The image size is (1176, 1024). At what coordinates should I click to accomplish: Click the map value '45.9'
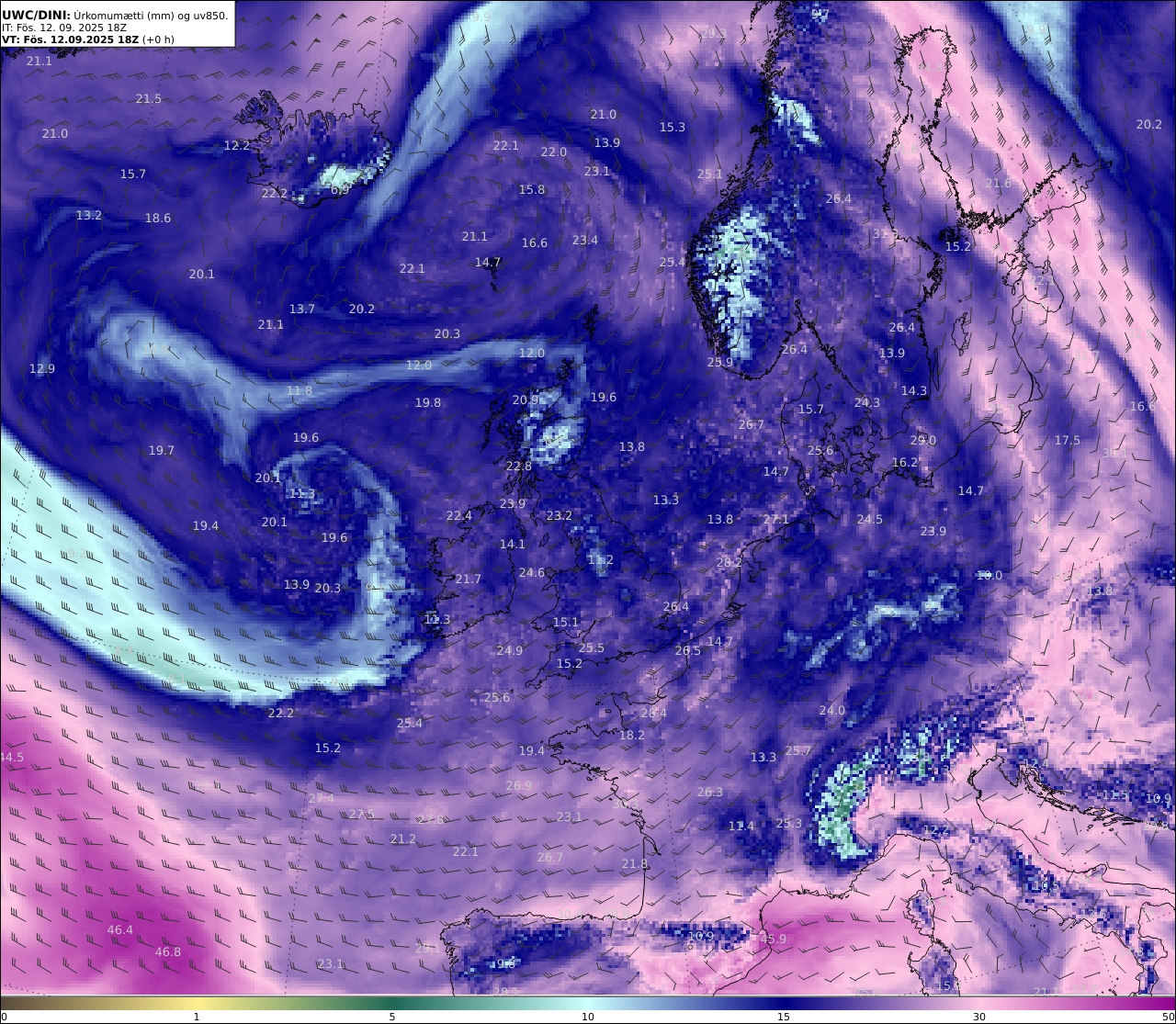pos(774,939)
